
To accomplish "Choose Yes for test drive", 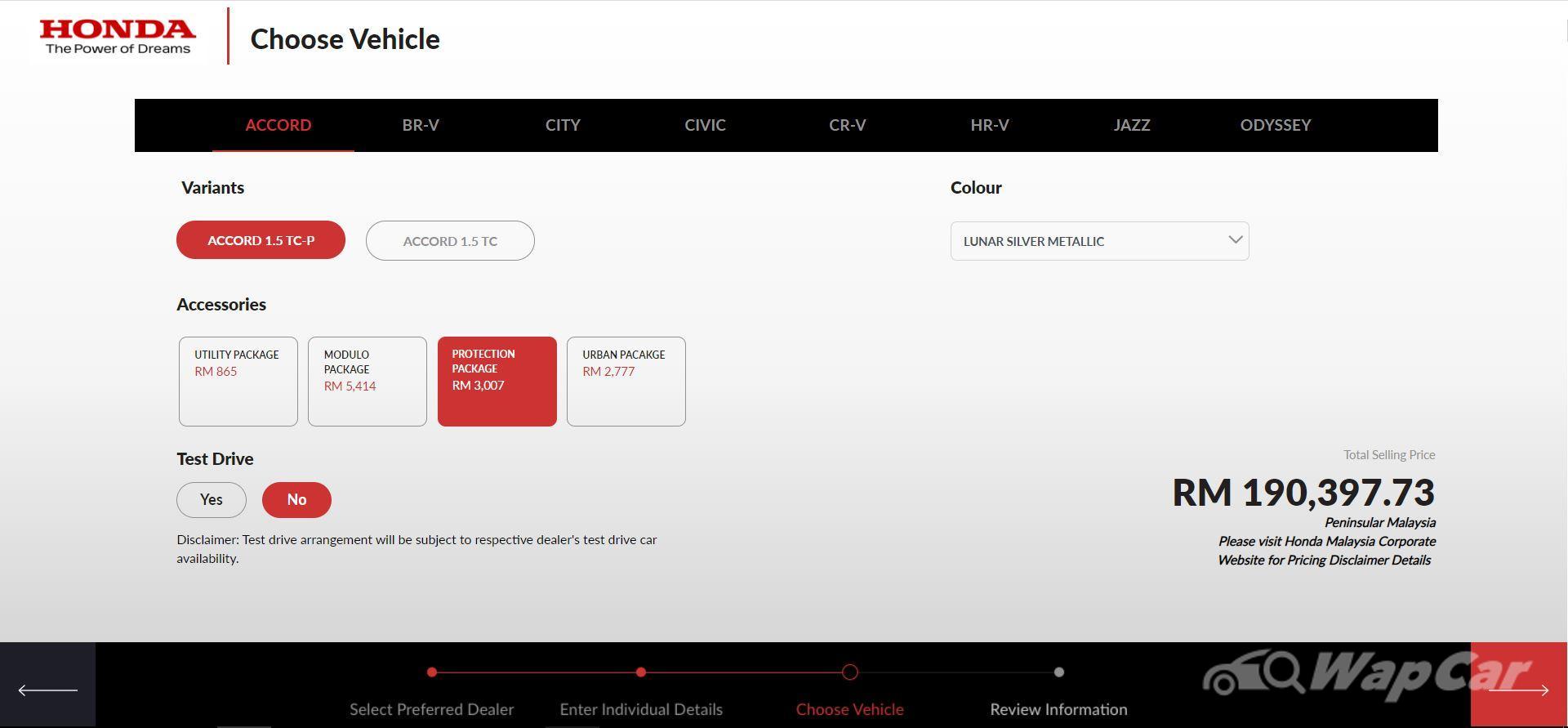I will [x=212, y=500].
